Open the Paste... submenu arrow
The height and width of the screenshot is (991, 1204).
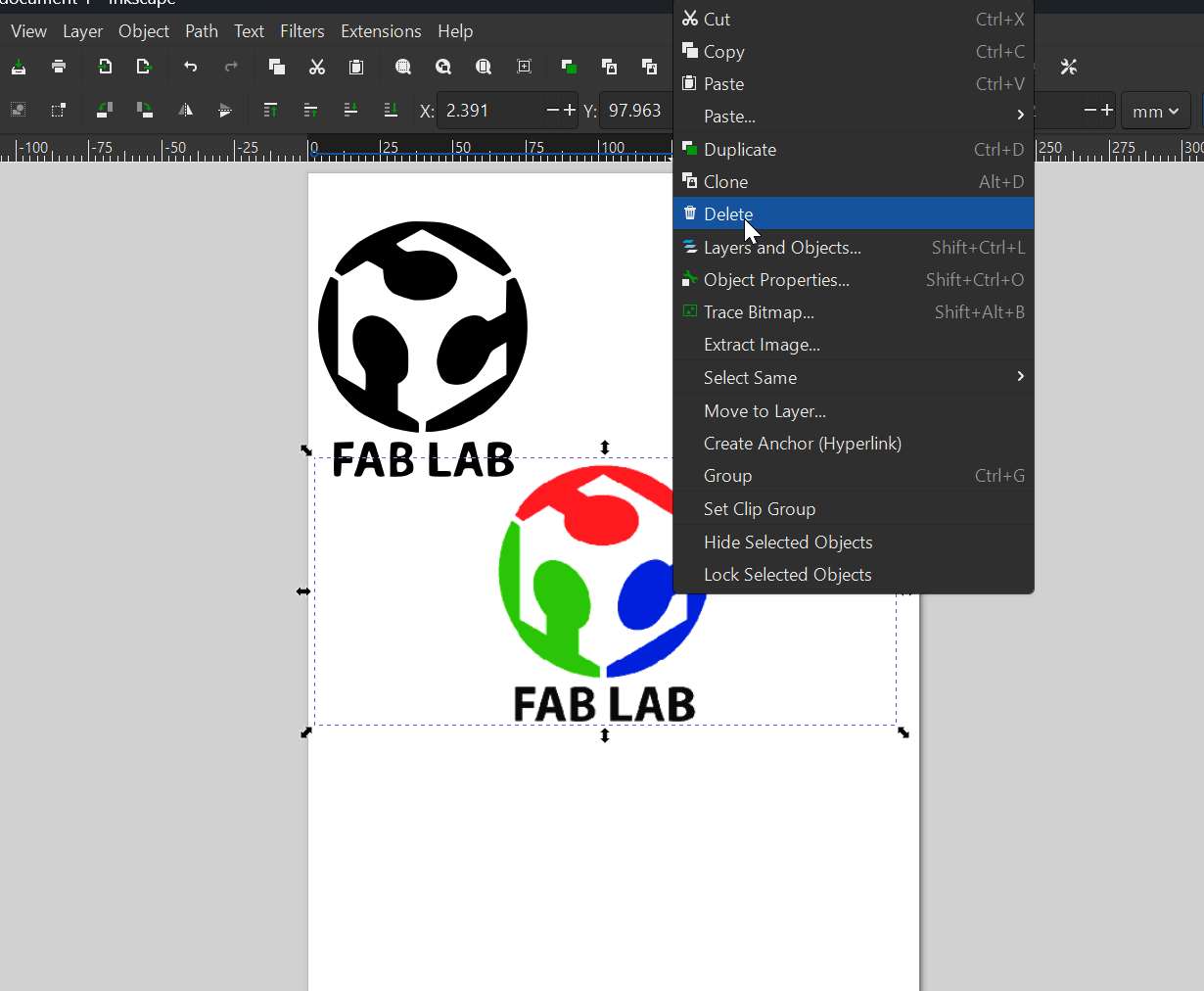pos(1019,115)
